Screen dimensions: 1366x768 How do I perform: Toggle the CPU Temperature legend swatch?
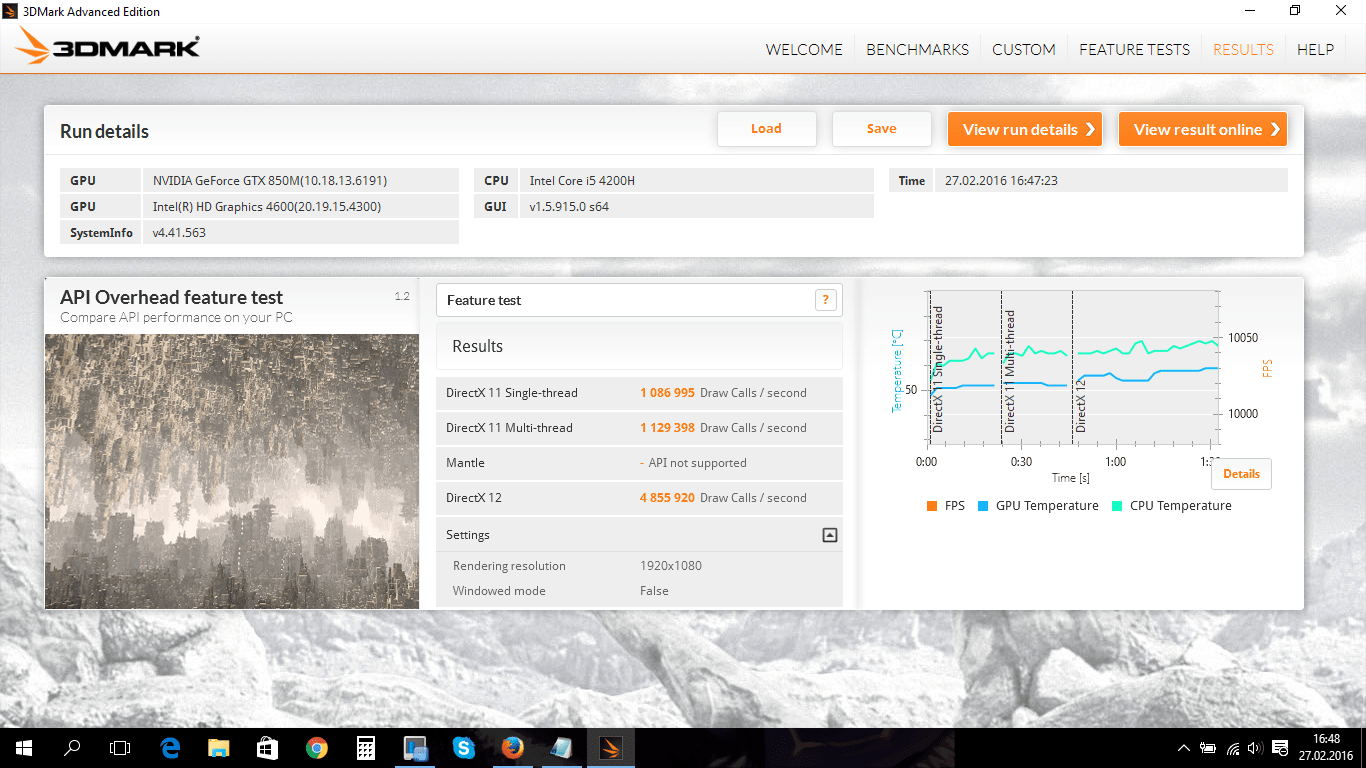1117,506
